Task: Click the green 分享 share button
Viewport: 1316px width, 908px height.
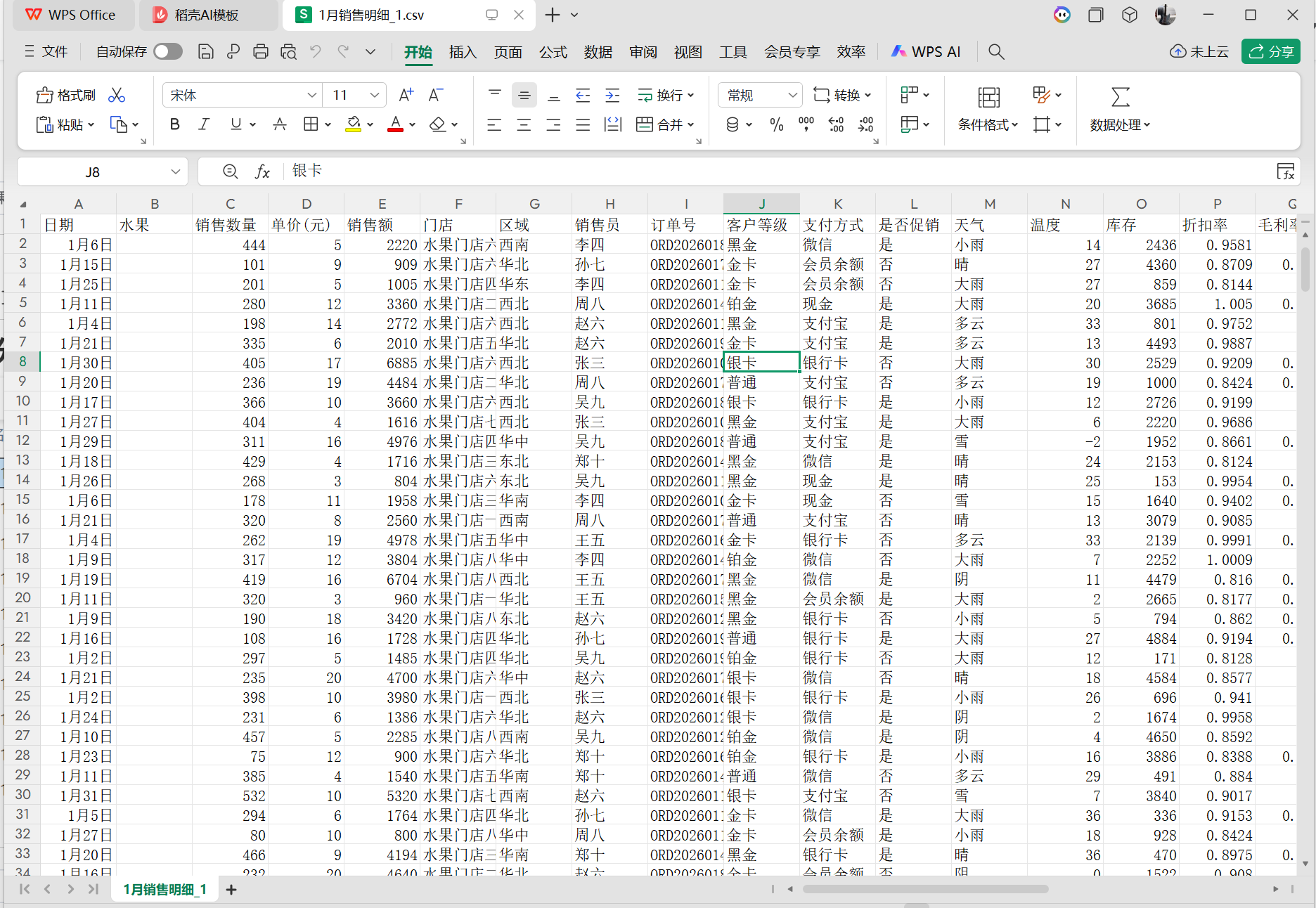Action: click(x=1271, y=51)
